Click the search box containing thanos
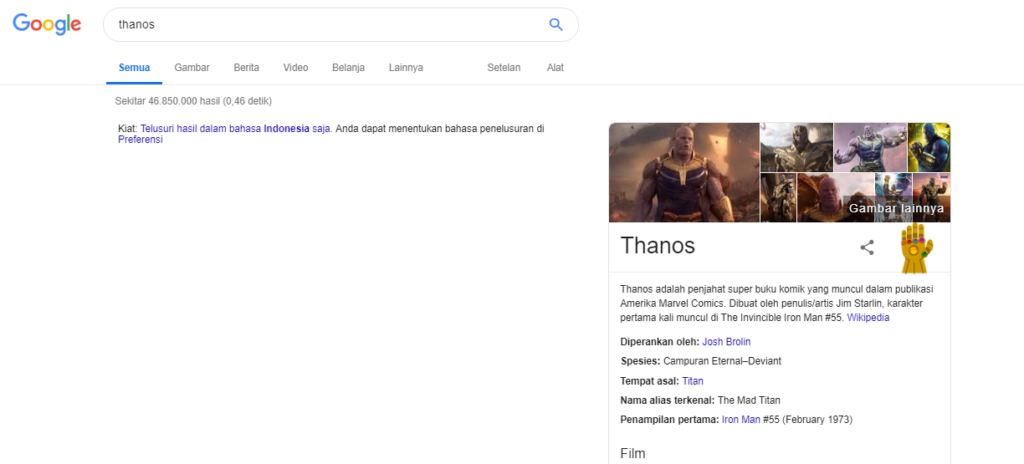This screenshot has width=1024, height=464. point(327,25)
